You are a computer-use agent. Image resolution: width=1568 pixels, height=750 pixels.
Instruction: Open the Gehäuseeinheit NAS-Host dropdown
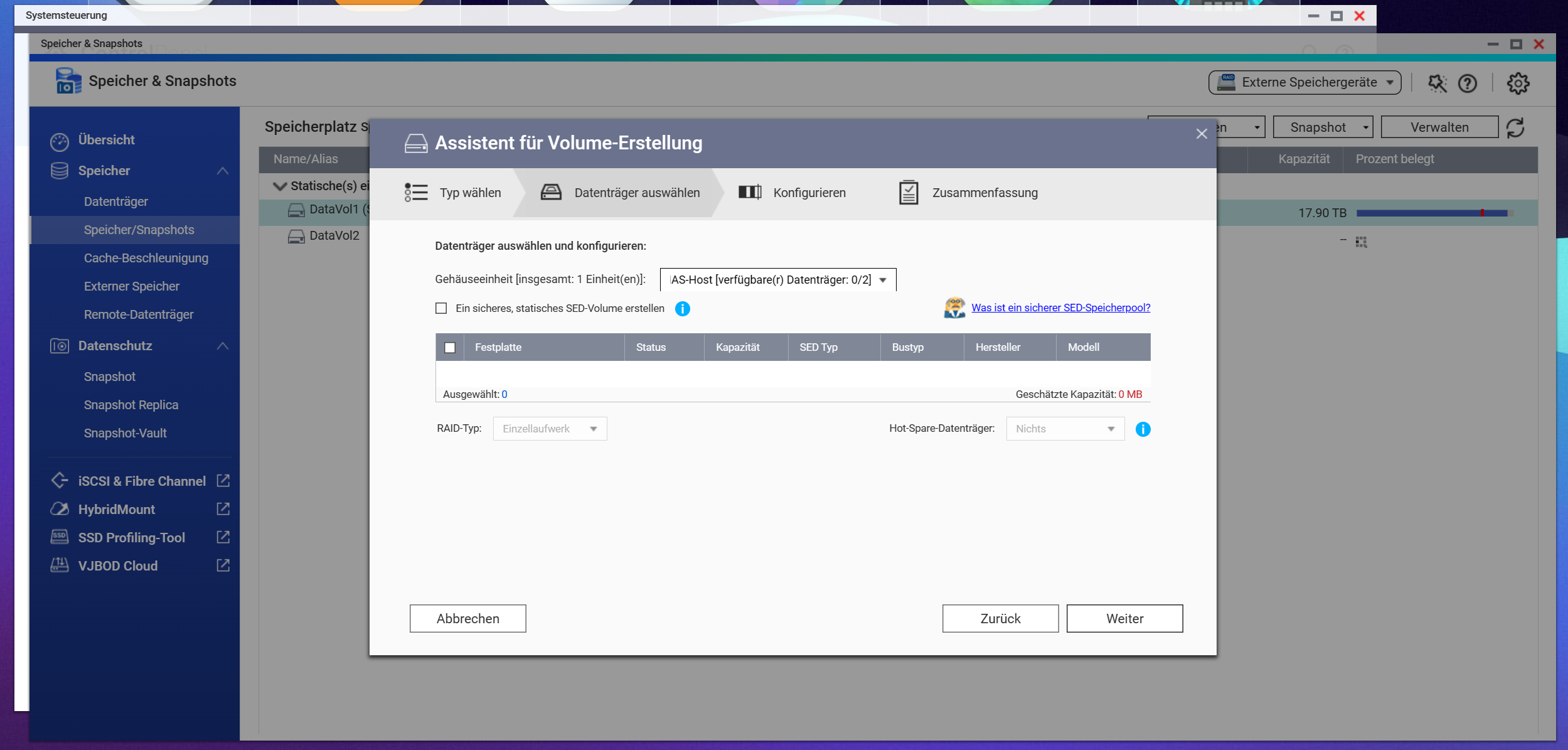point(777,280)
